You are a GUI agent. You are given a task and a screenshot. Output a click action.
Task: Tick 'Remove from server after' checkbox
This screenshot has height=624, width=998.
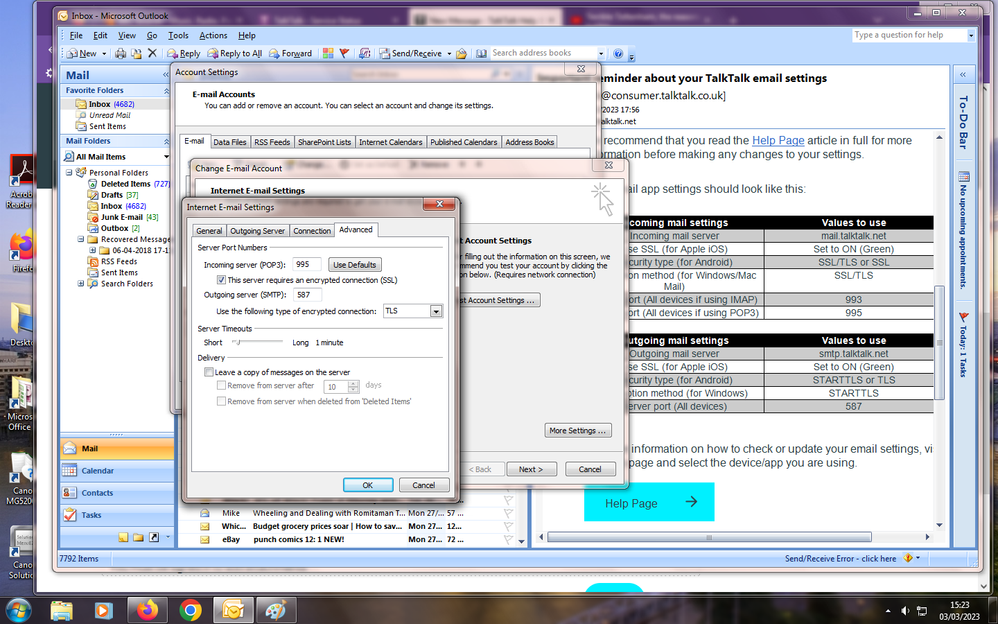point(221,385)
